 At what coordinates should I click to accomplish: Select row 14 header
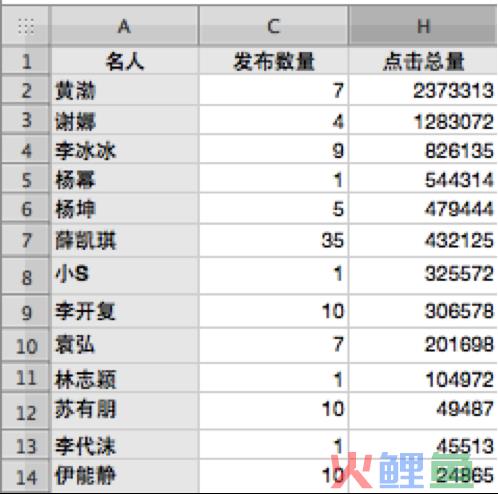click(25, 476)
